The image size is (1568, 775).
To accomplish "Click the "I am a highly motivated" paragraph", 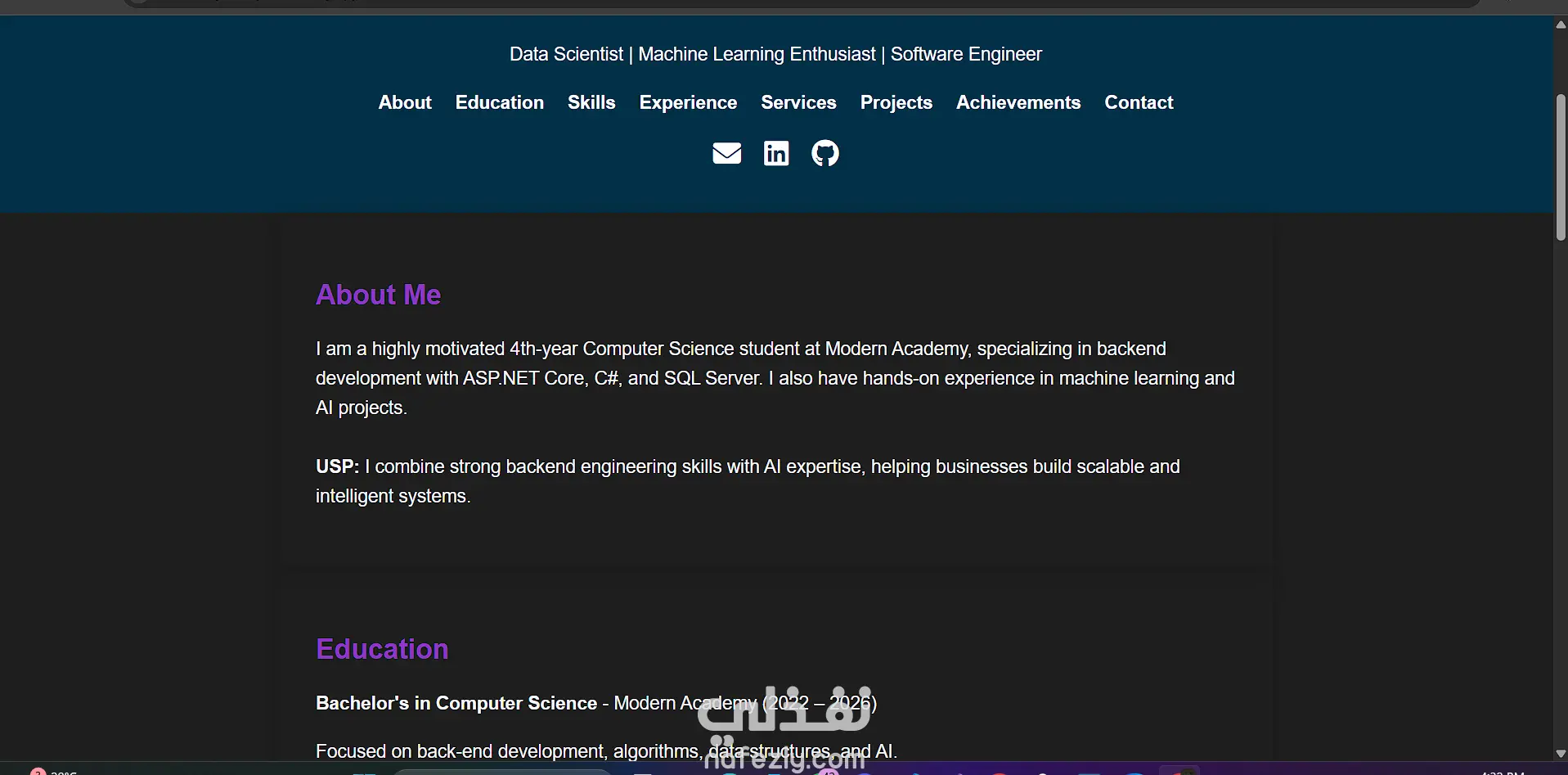I will 775,378.
